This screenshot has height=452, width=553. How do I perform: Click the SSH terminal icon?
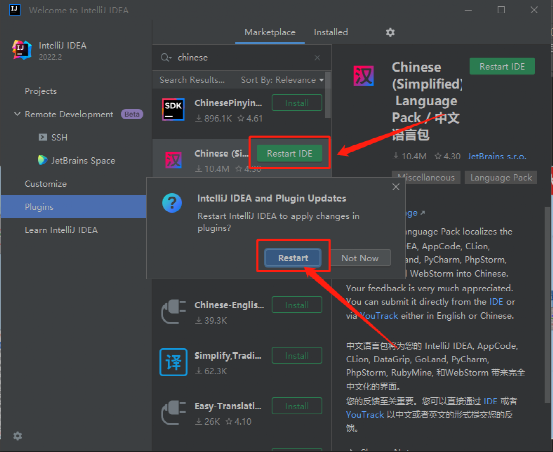point(43,137)
